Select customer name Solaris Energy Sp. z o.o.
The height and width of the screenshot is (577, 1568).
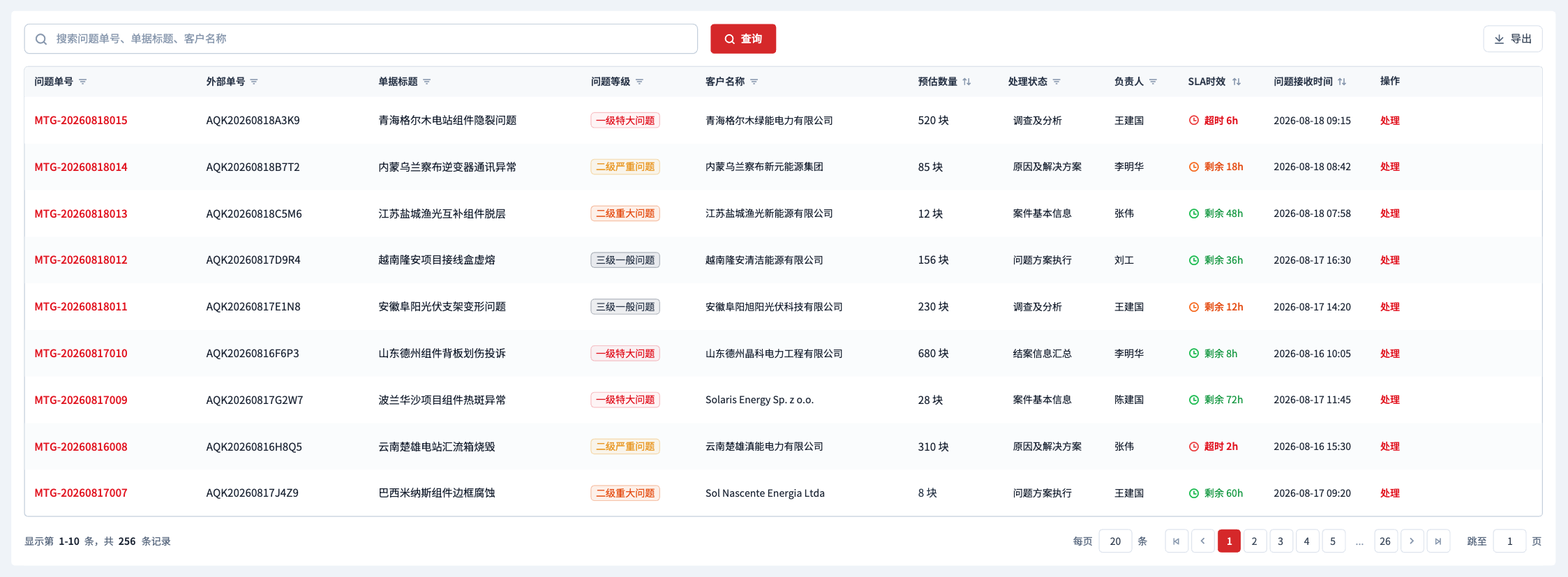[x=759, y=400]
